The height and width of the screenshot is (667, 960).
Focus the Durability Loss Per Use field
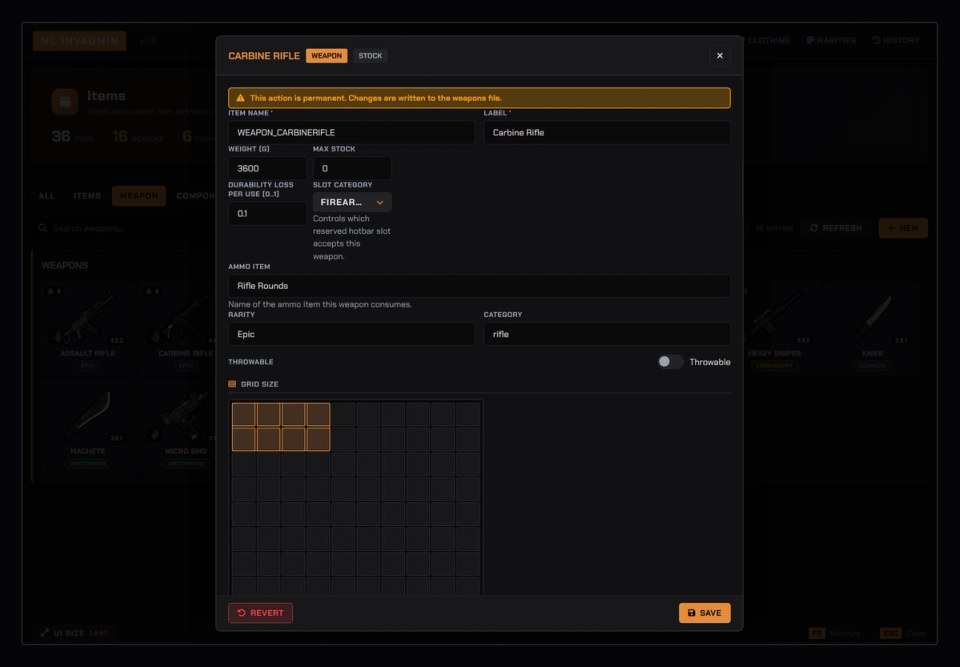click(x=267, y=213)
